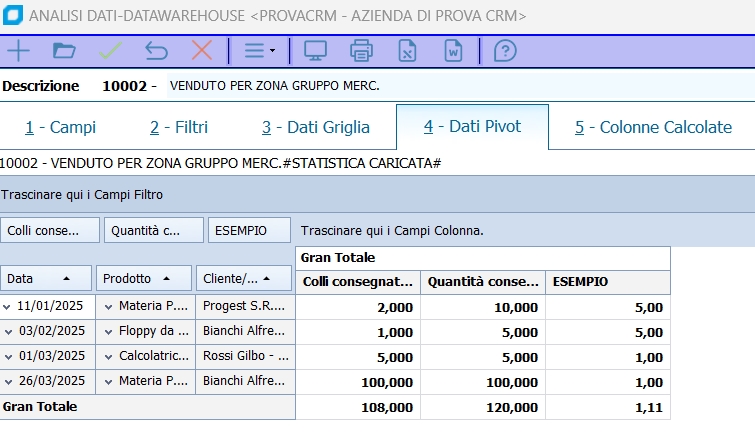Click the undo arrow icon
The width and height of the screenshot is (755, 442).
click(x=156, y=50)
